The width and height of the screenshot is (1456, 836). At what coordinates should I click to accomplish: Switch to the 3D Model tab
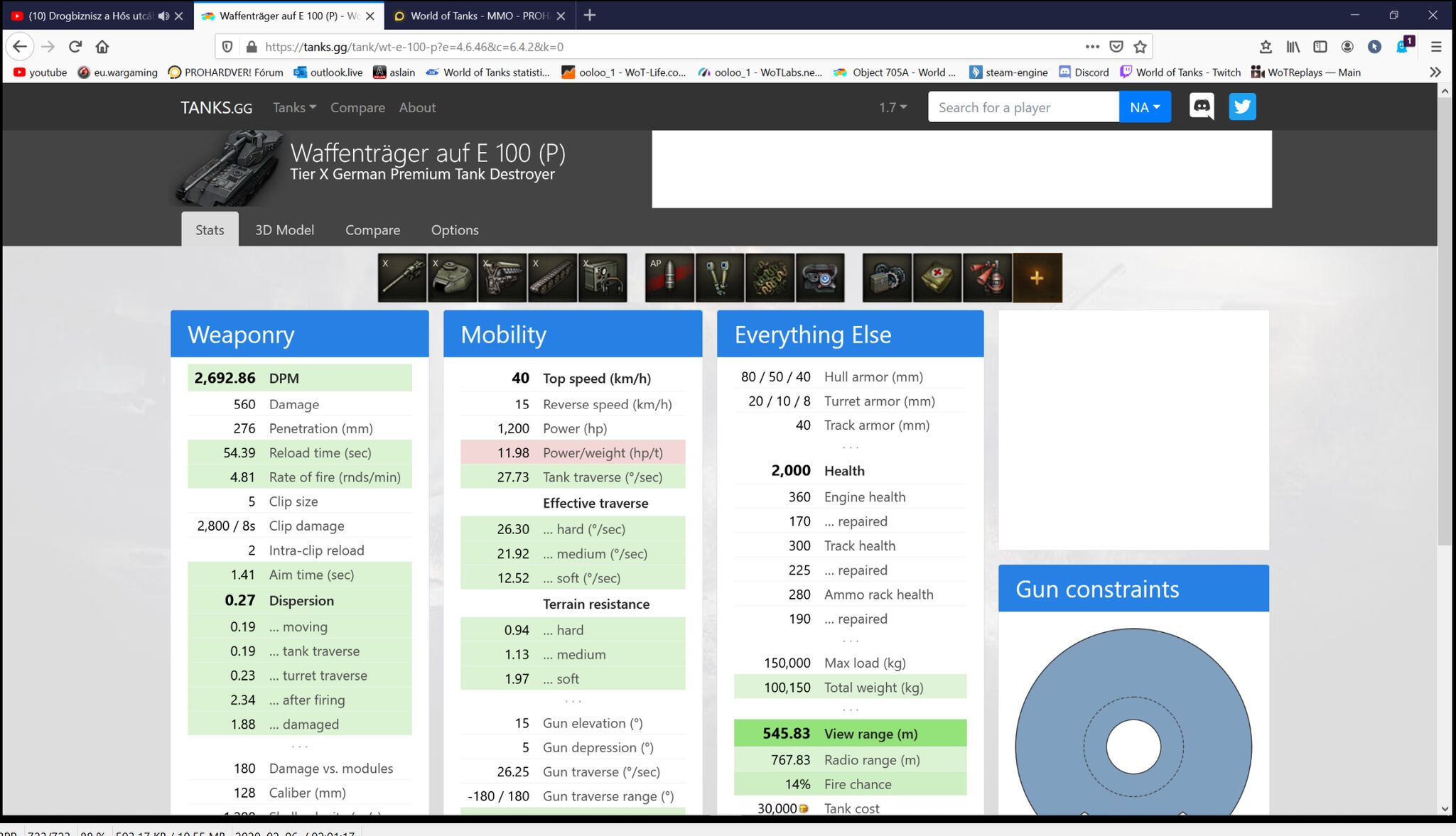(284, 230)
